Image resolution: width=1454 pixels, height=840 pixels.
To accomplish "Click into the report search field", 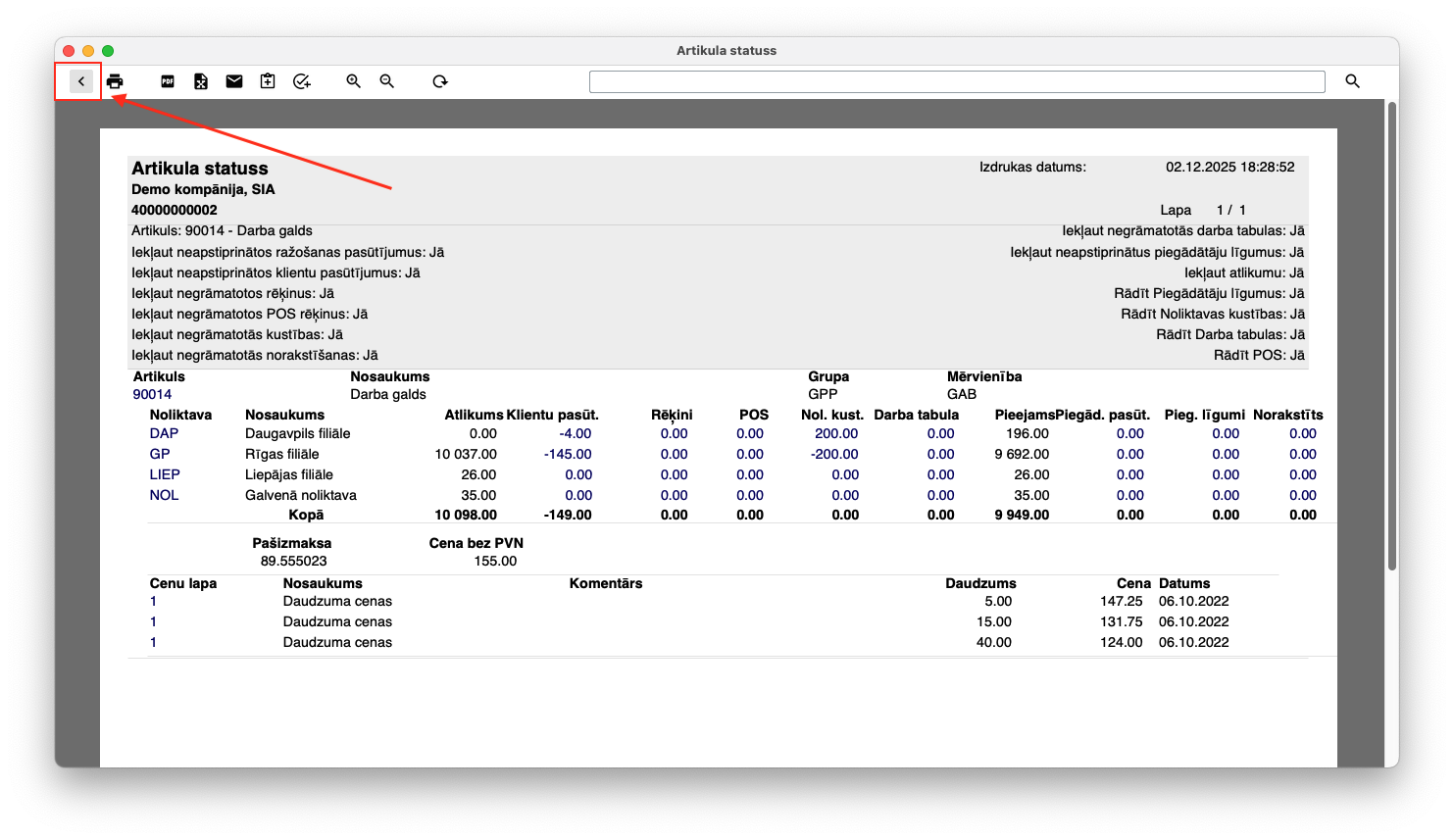I will (x=956, y=81).
